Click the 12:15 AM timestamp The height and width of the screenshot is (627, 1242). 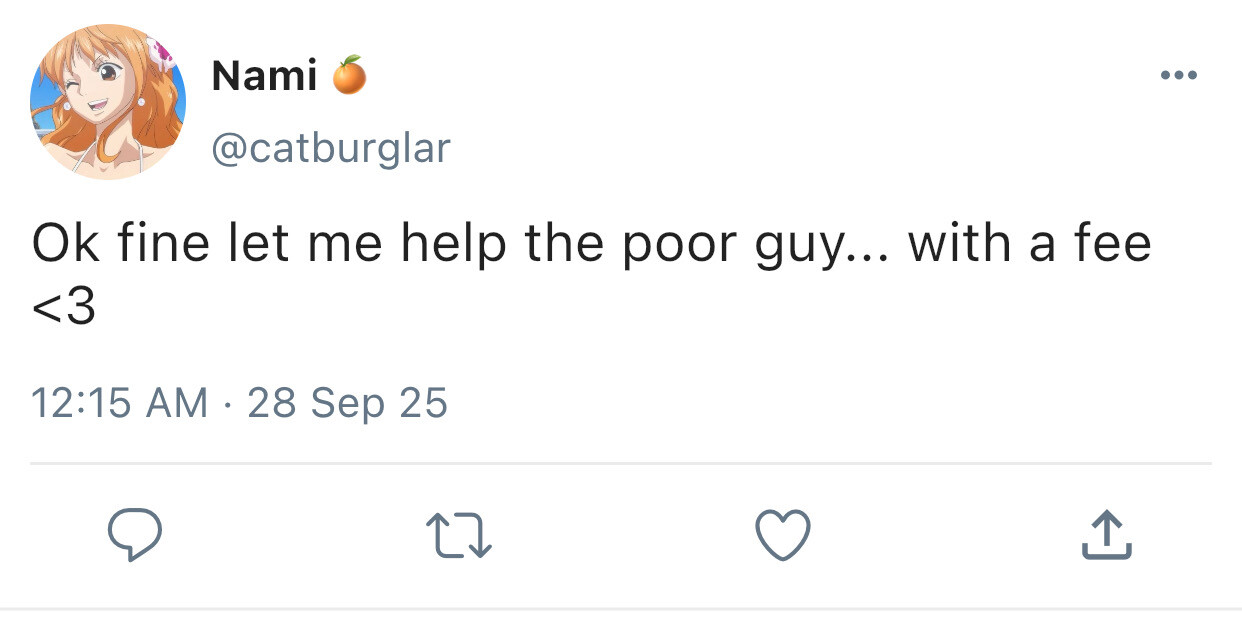coord(119,403)
